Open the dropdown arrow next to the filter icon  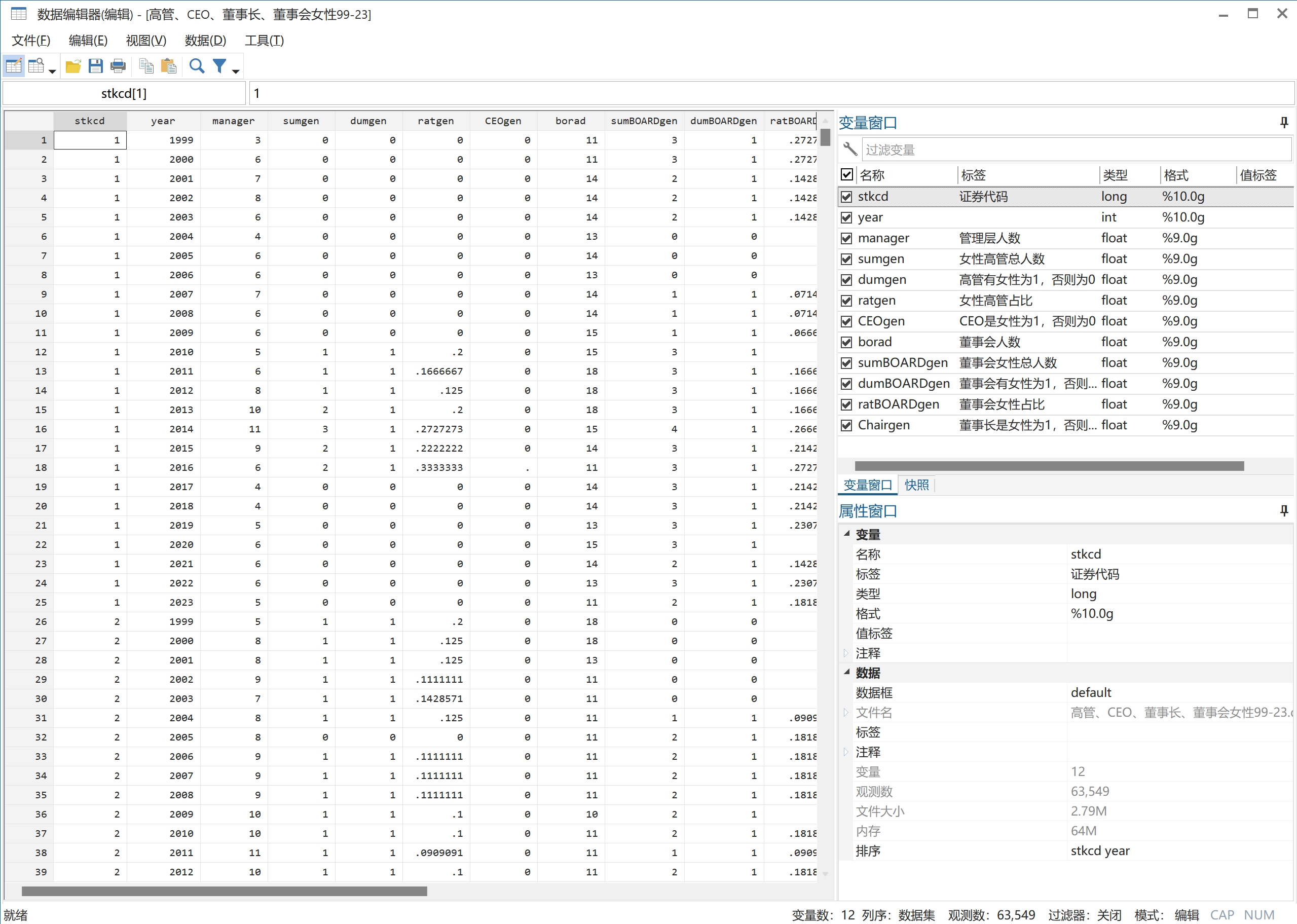[236, 71]
